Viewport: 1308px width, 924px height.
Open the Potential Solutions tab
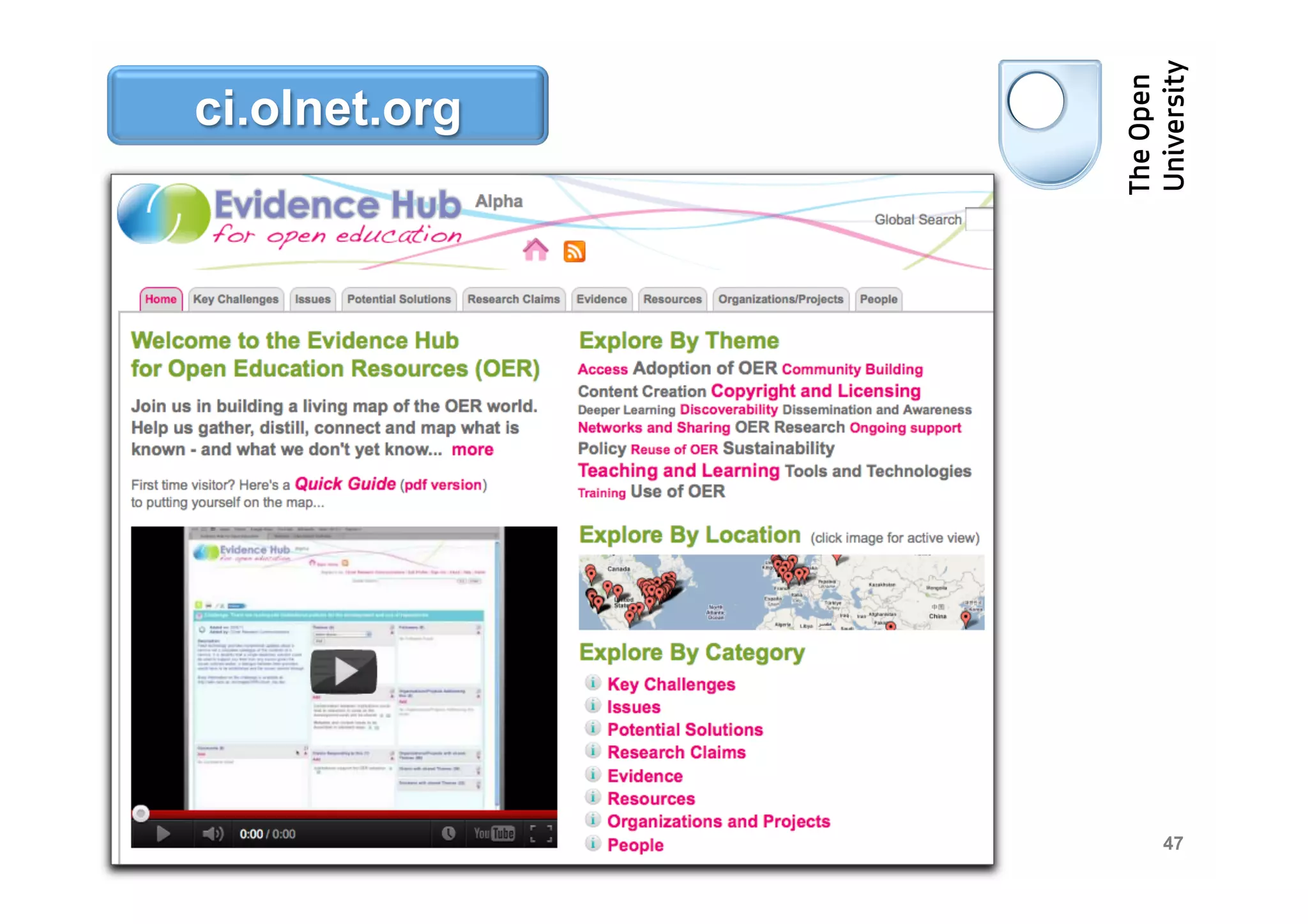pyautogui.click(x=399, y=299)
